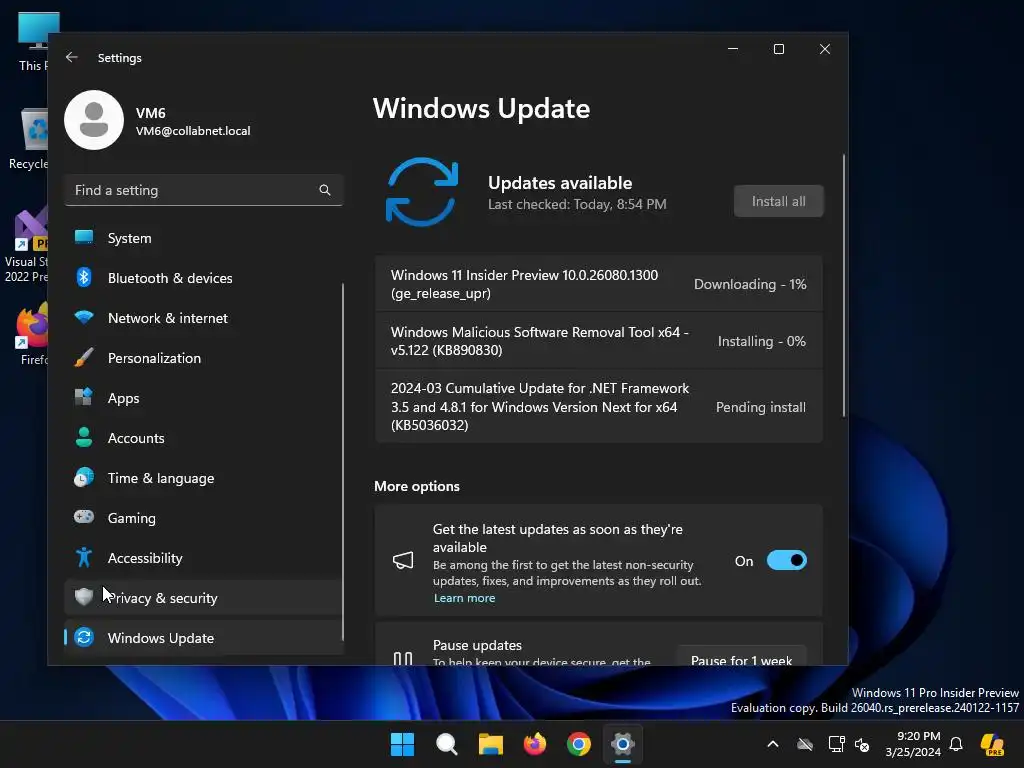Click the large blue update refresh icon

pos(422,192)
